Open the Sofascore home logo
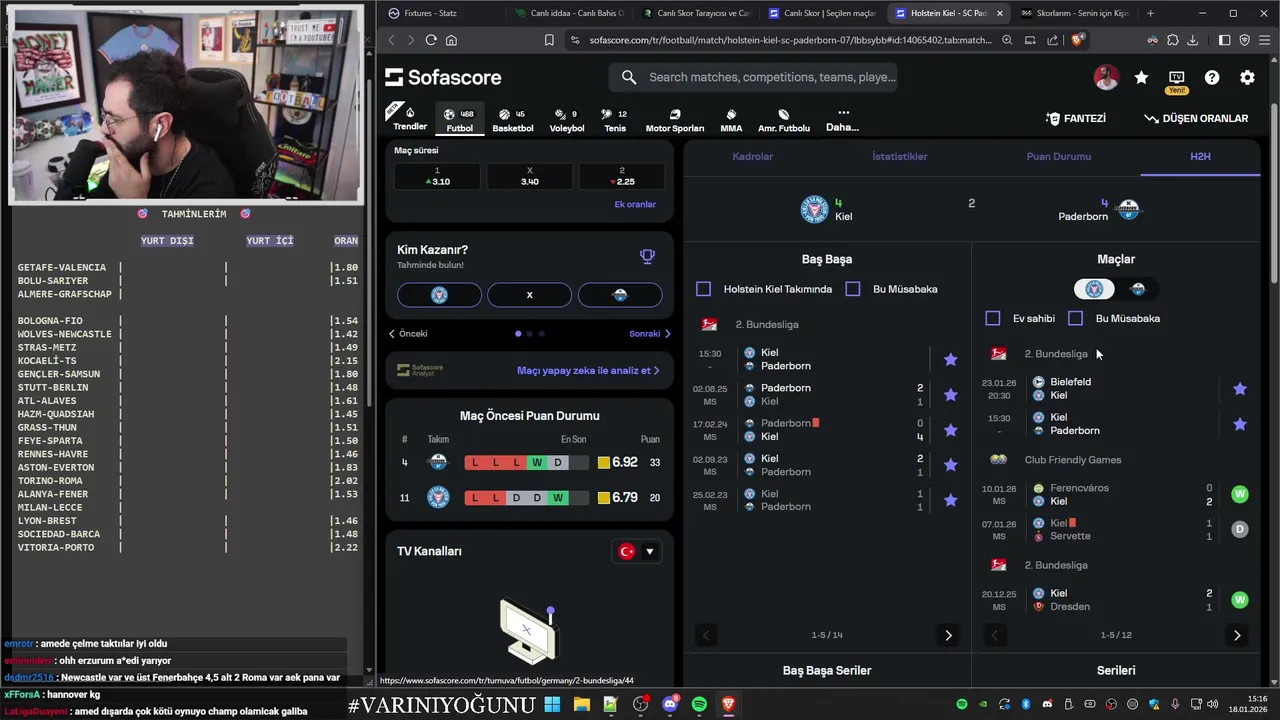Image resolution: width=1280 pixels, height=720 pixels. 443,77
